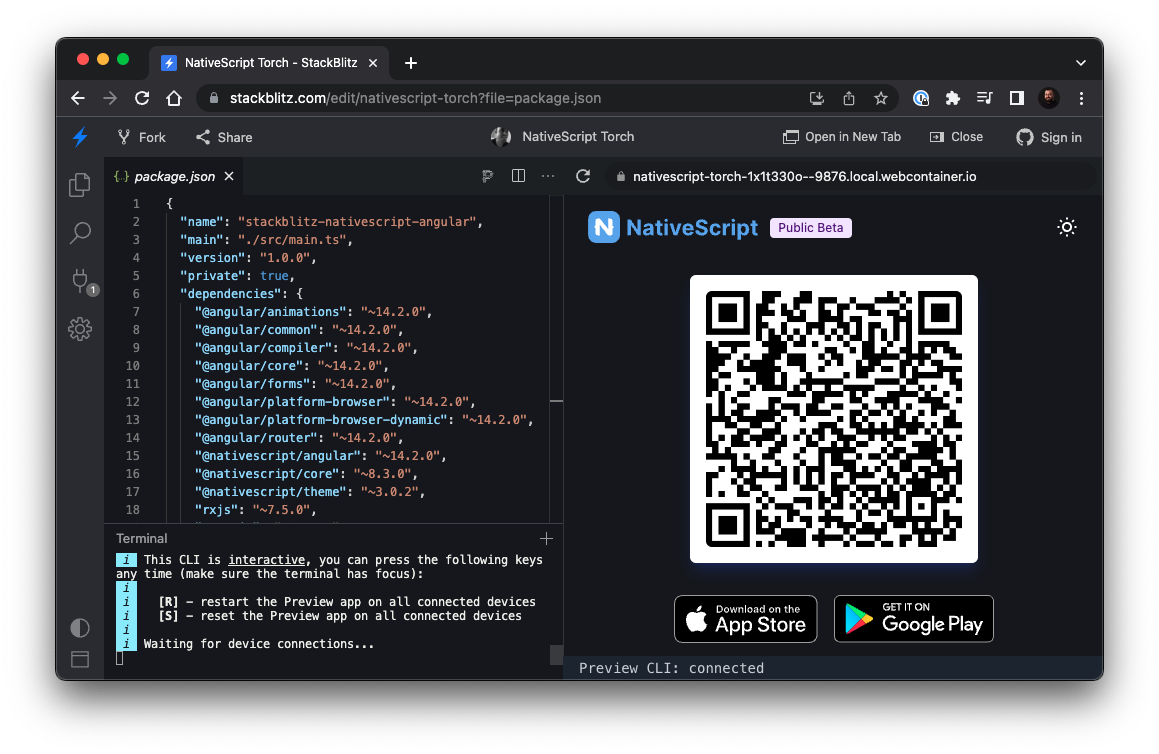
Task: Toggle the preview's sun light-mode icon
Action: [x=1067, y=227]
